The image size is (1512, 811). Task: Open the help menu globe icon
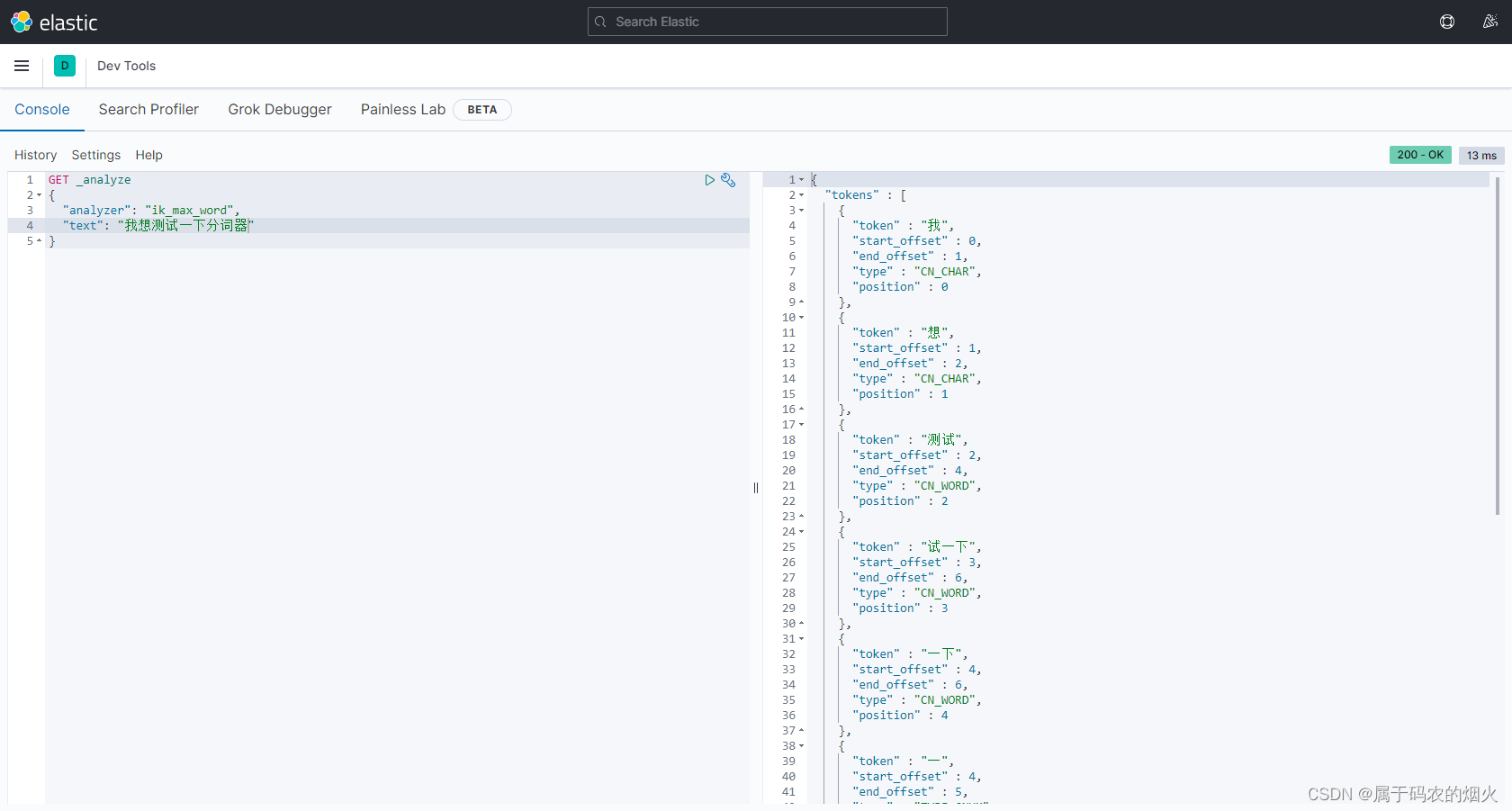(x=1447, y=22)
